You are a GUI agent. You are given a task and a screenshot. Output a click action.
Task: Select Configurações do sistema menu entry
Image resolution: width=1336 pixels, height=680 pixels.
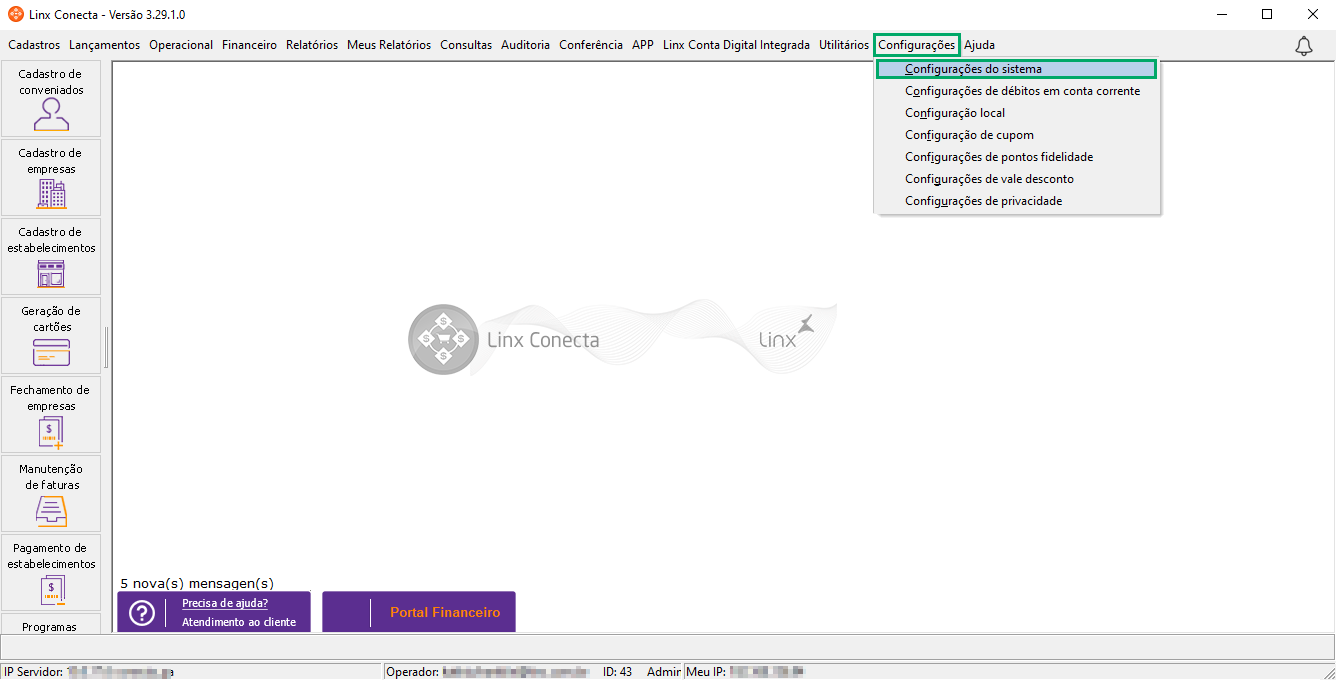coord(1017,69)
